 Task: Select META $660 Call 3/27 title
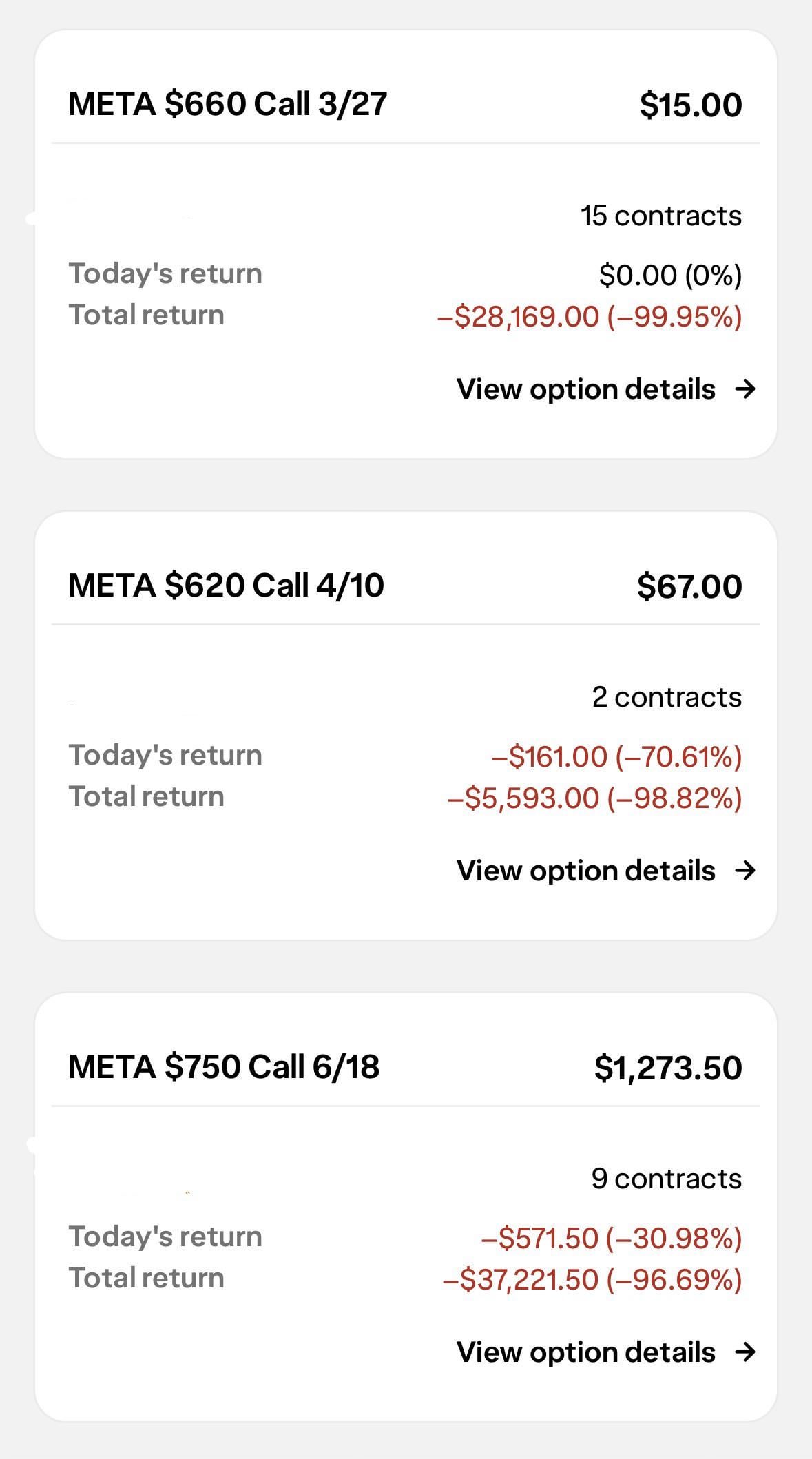click(x=228, y=104)
